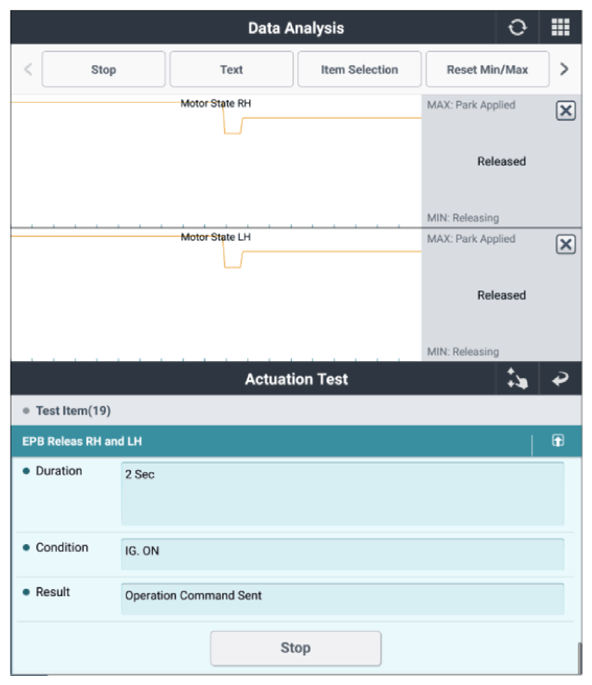Click the actuation test panel scrollbar
Viewport: 592px width, 685px height.
pos(579,658)
